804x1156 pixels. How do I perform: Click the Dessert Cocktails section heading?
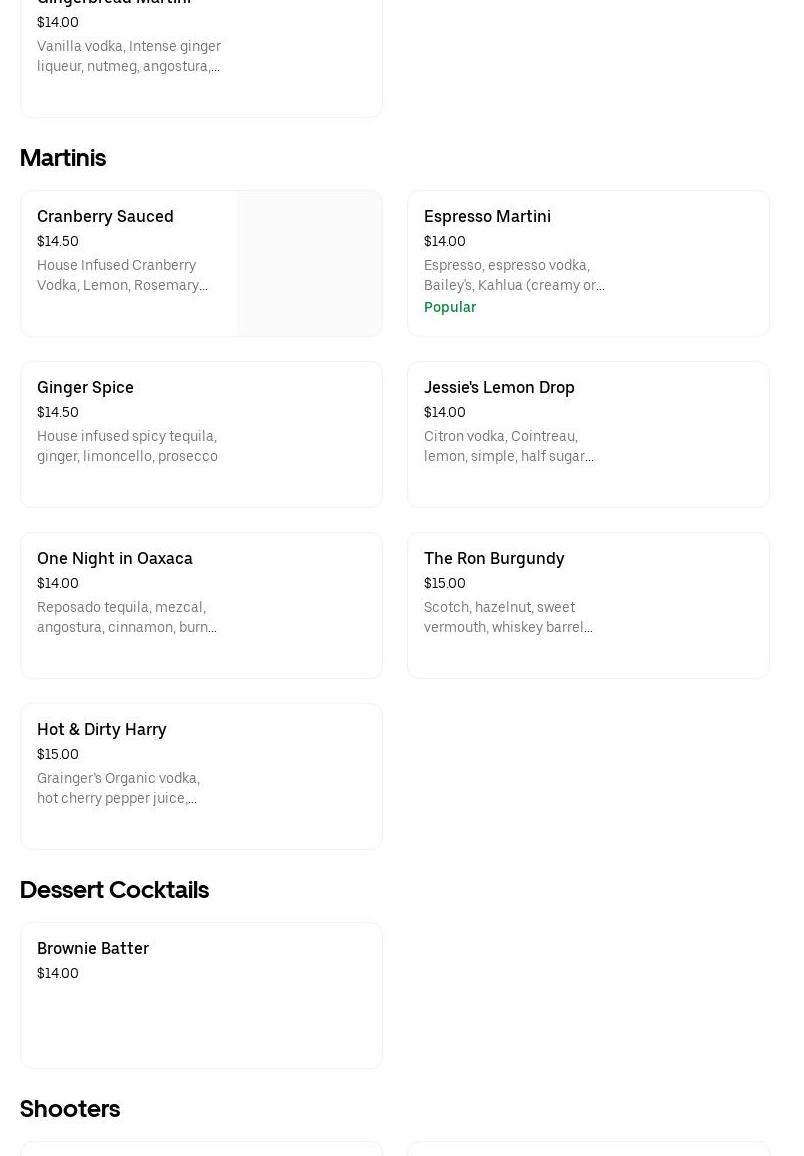tap(114, 890)
